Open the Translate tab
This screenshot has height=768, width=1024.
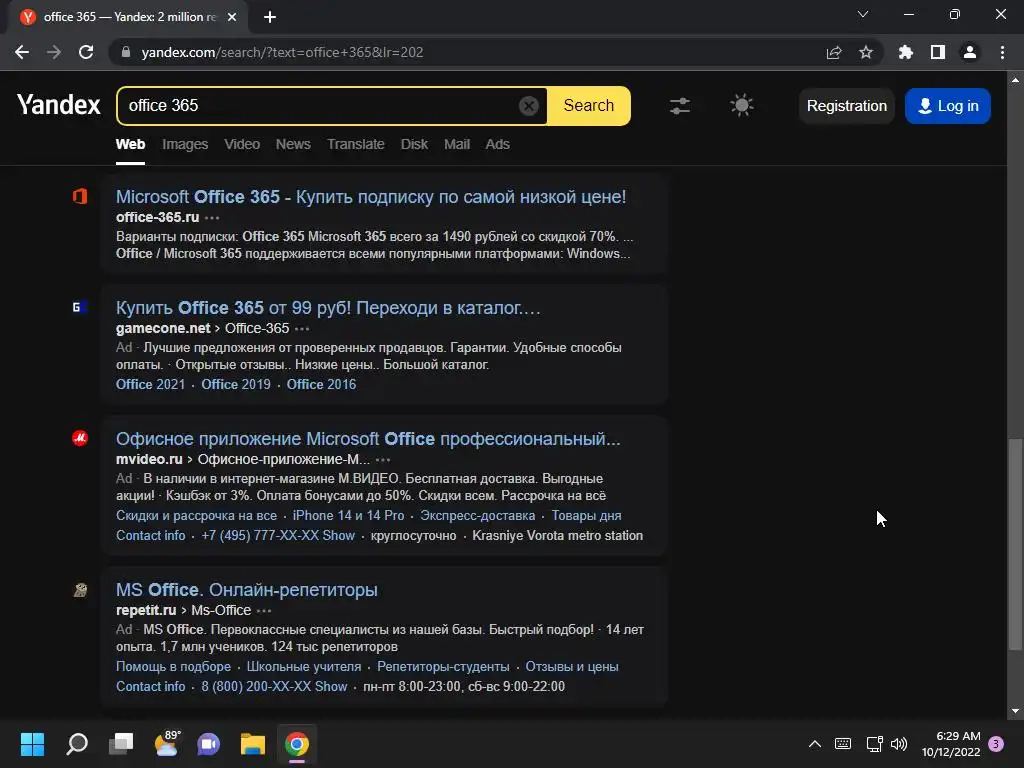click(x=356, y=144)
